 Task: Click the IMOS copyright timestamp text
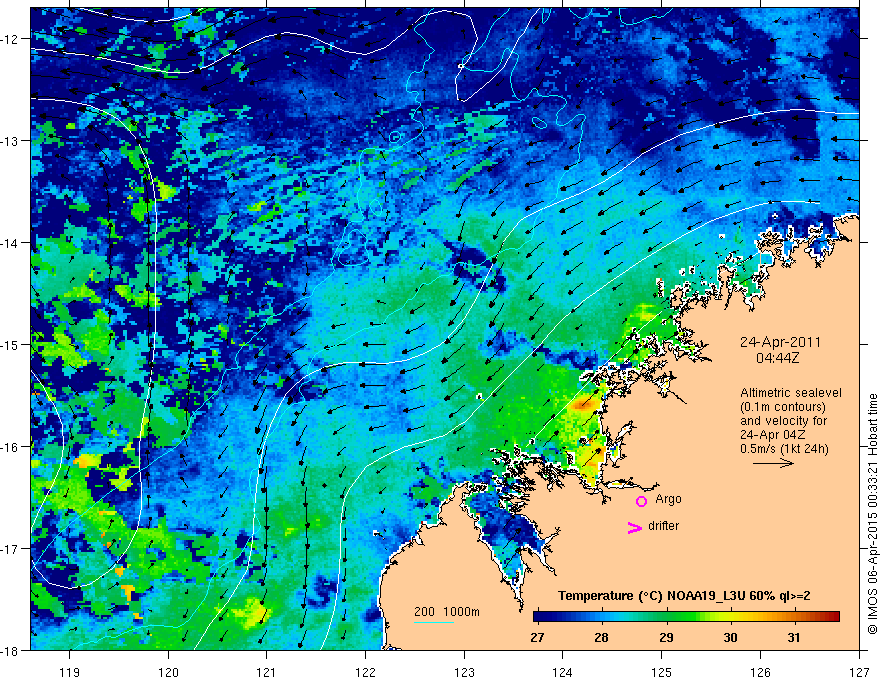click(873, 514)
